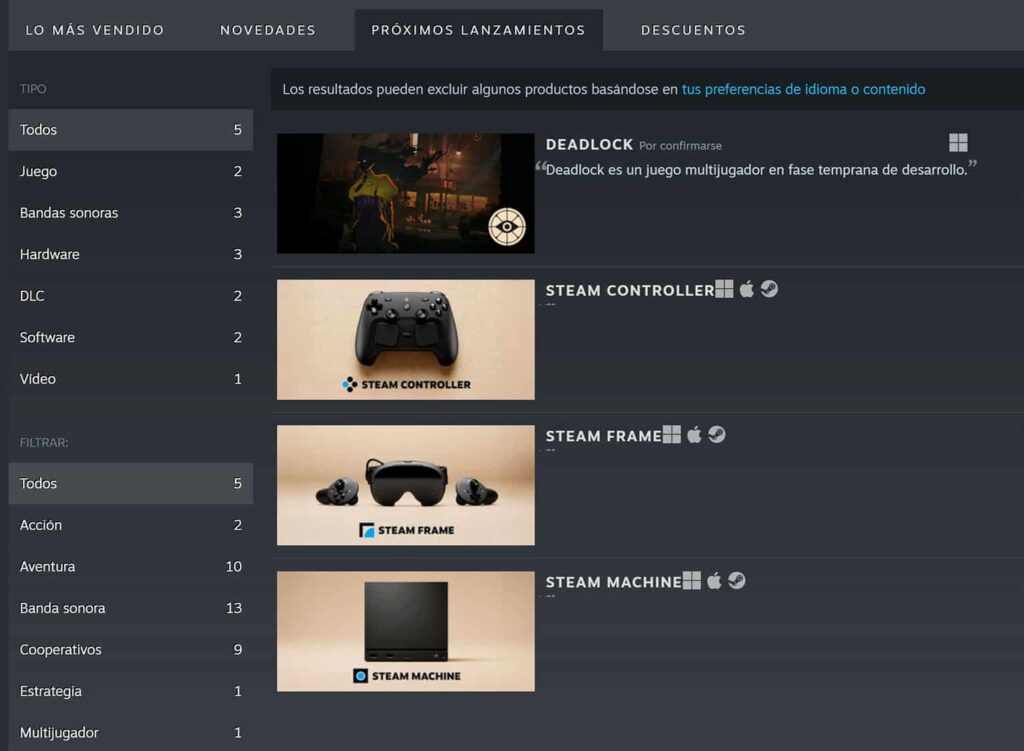Select the Descuentos tab
The height and width of the screenshot is (751, 1024).
coord(693,30)
